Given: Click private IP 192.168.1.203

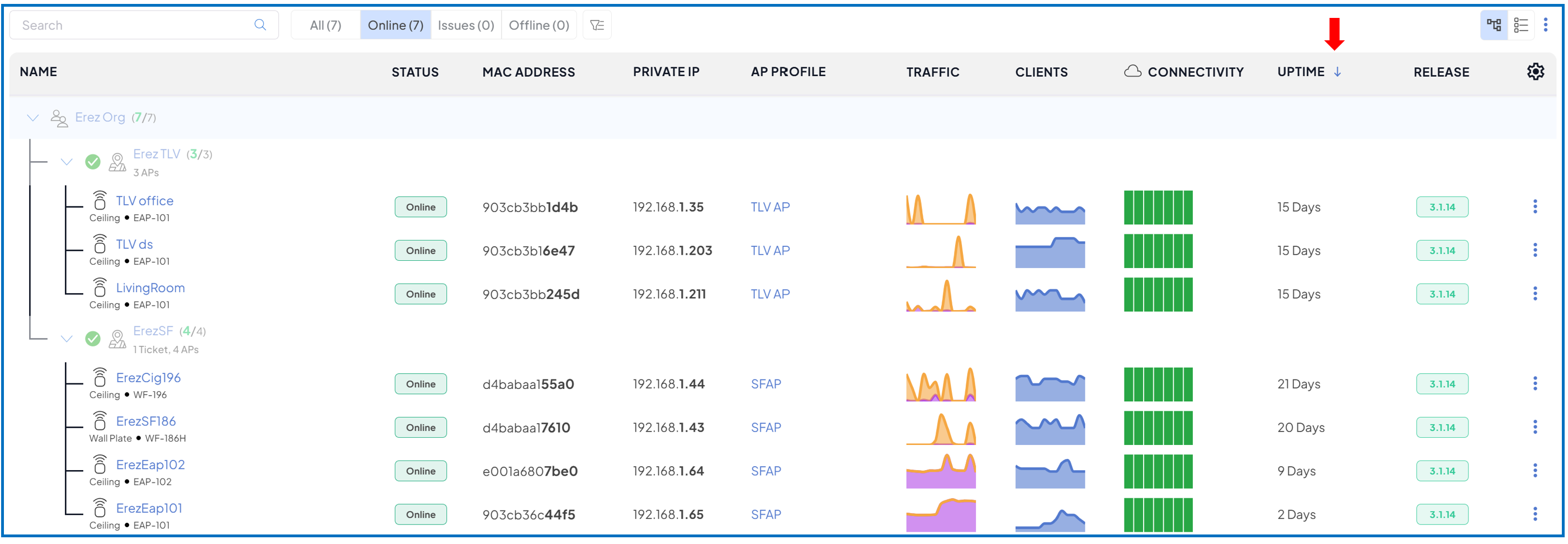Looking at the screenshot, I should 672,250.
